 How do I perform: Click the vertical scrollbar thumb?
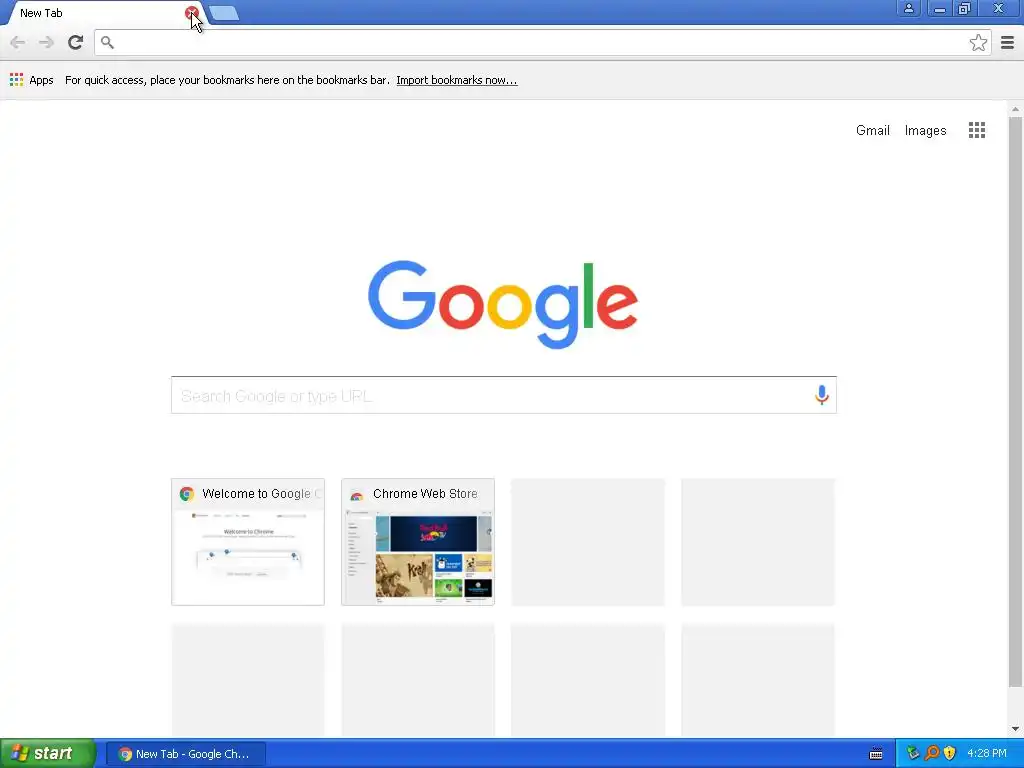[x=1015, y=402]
